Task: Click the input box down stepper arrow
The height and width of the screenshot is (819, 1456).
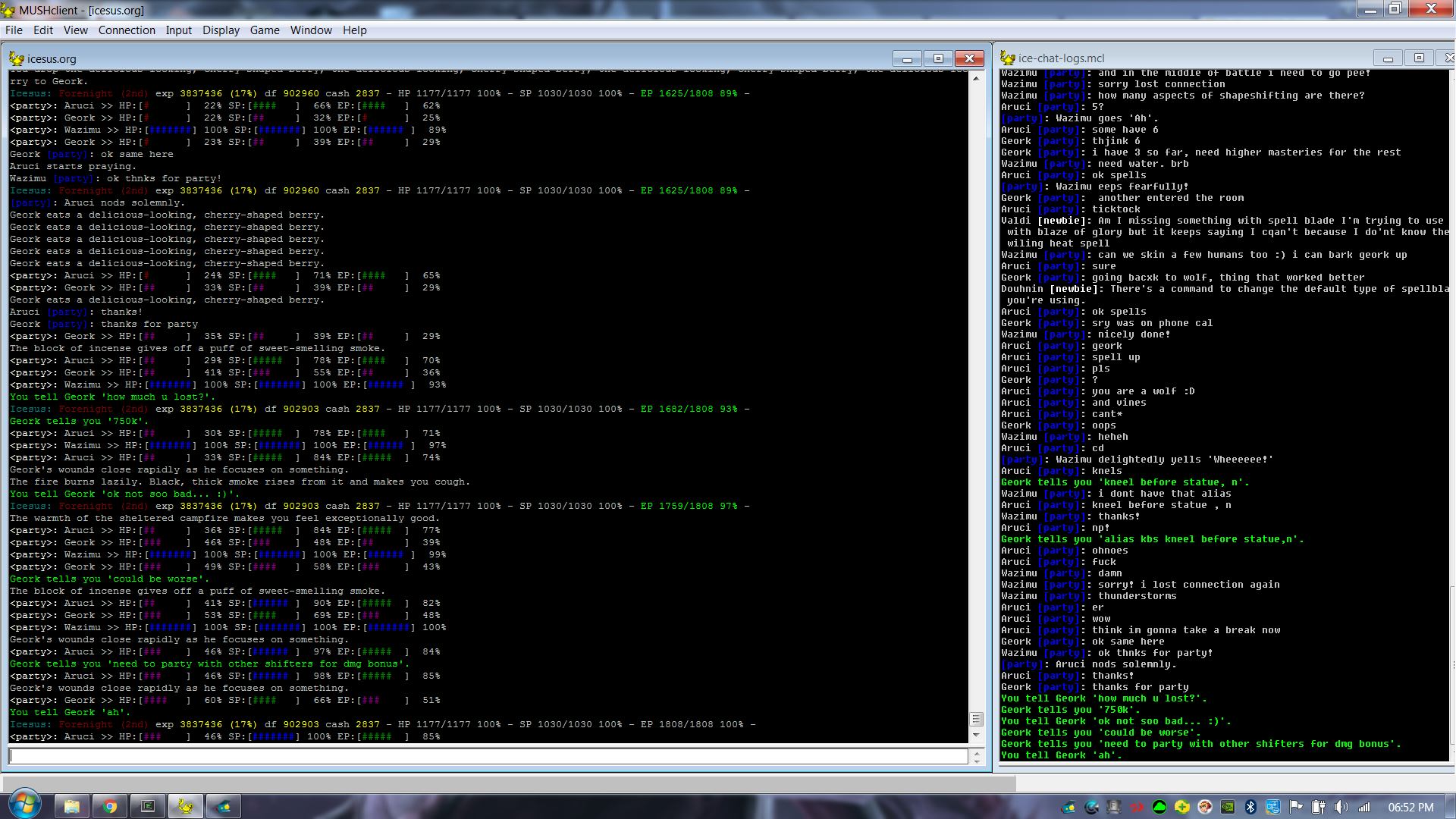Action: [977, 760]
